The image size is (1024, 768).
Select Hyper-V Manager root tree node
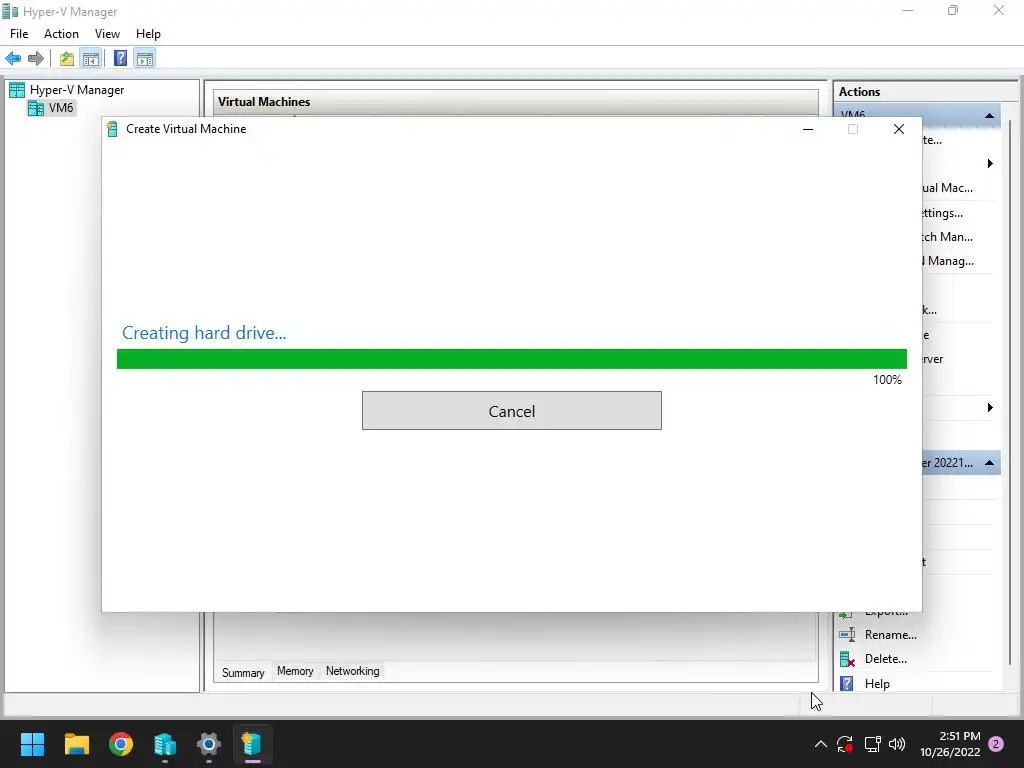pyautogui.click(x=76, y=90)
